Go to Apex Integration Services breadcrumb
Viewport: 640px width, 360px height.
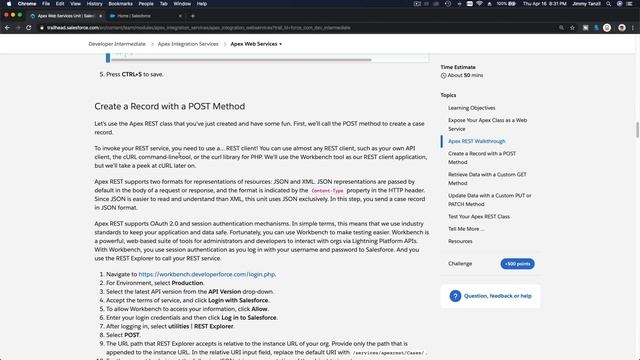[188, 44]
